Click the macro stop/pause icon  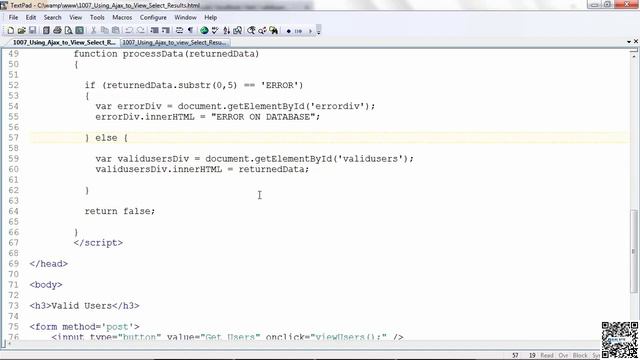pos(298,31)
